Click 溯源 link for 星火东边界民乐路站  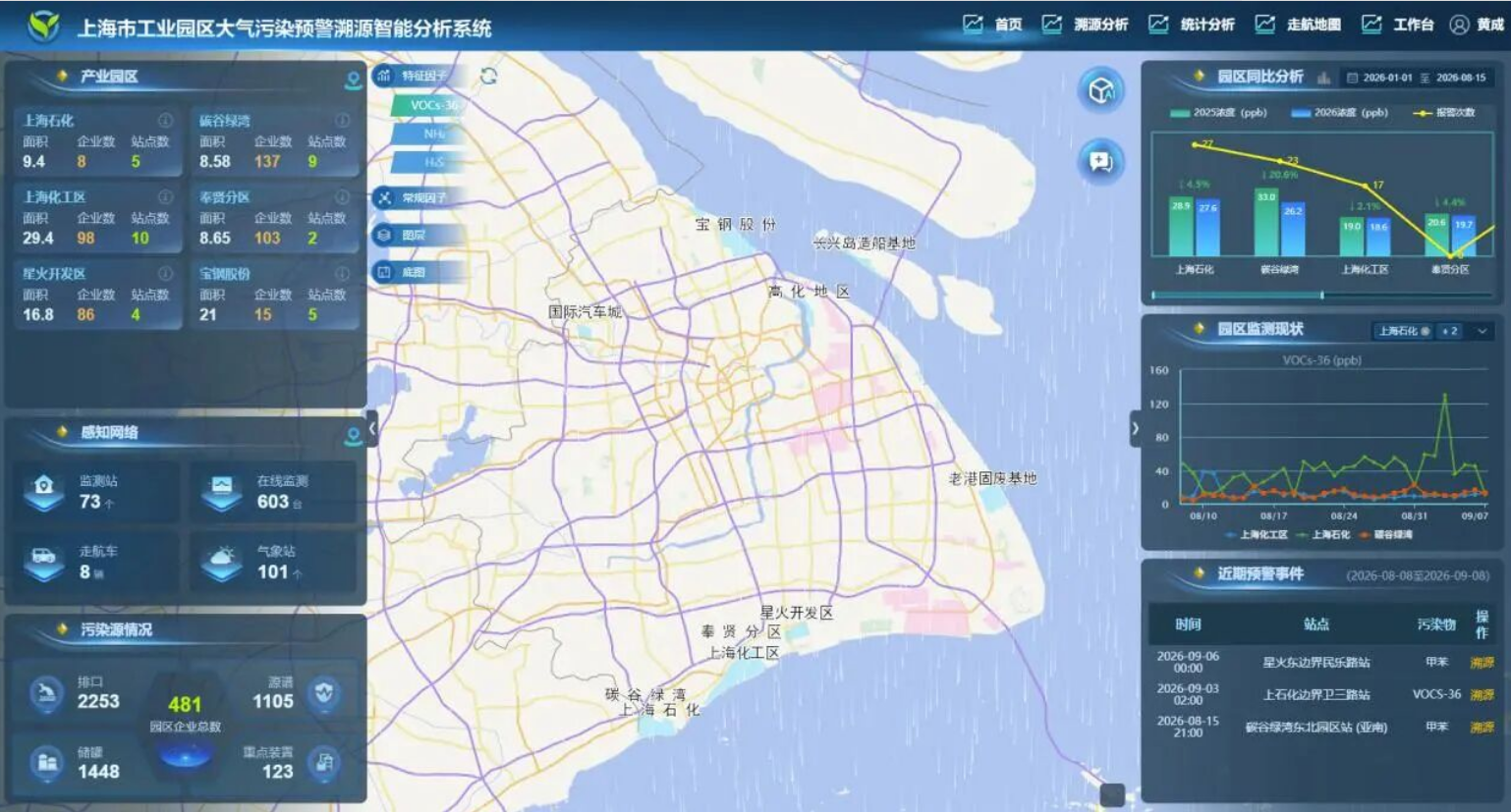tap(1482, 663)
